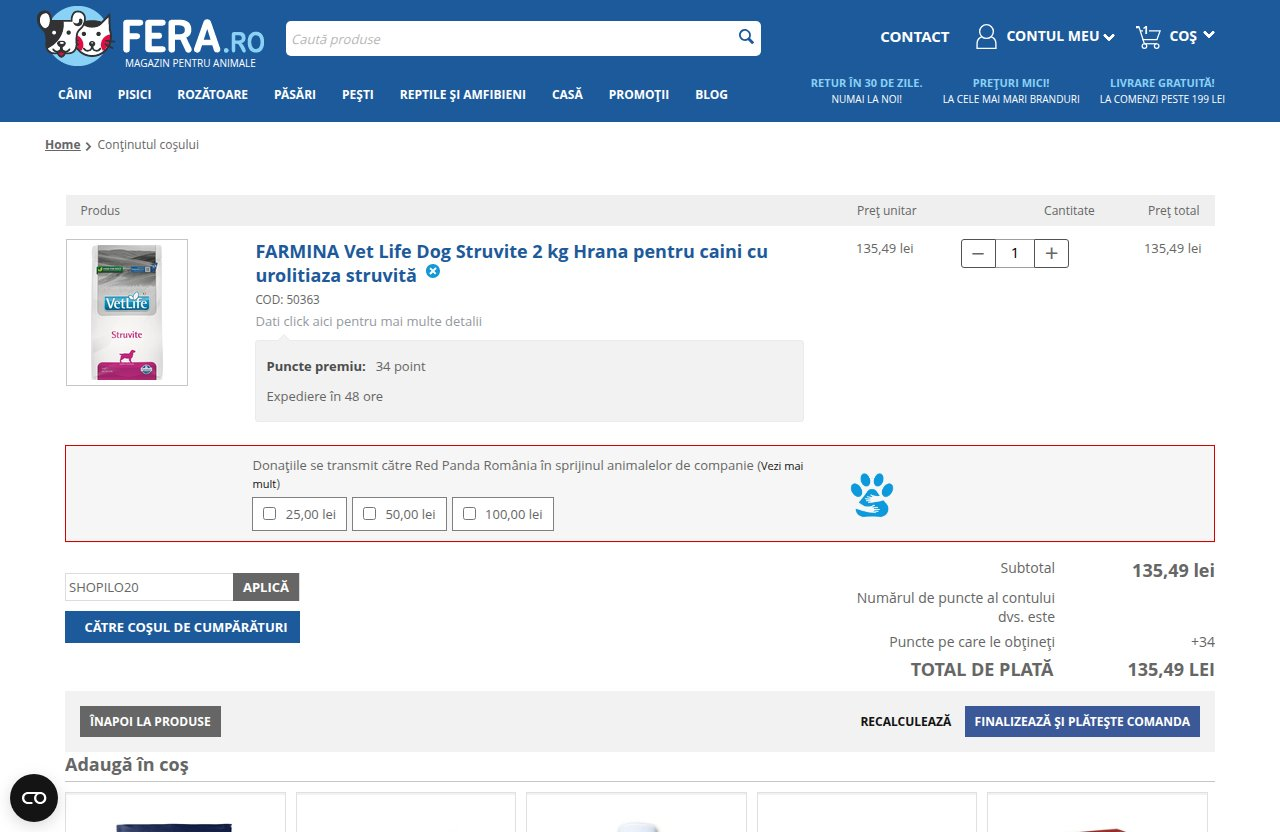Click 'LIVRARE GRATUITĂ!' header text
This screenshot has height=832, width=1280.
(1162, 83)
